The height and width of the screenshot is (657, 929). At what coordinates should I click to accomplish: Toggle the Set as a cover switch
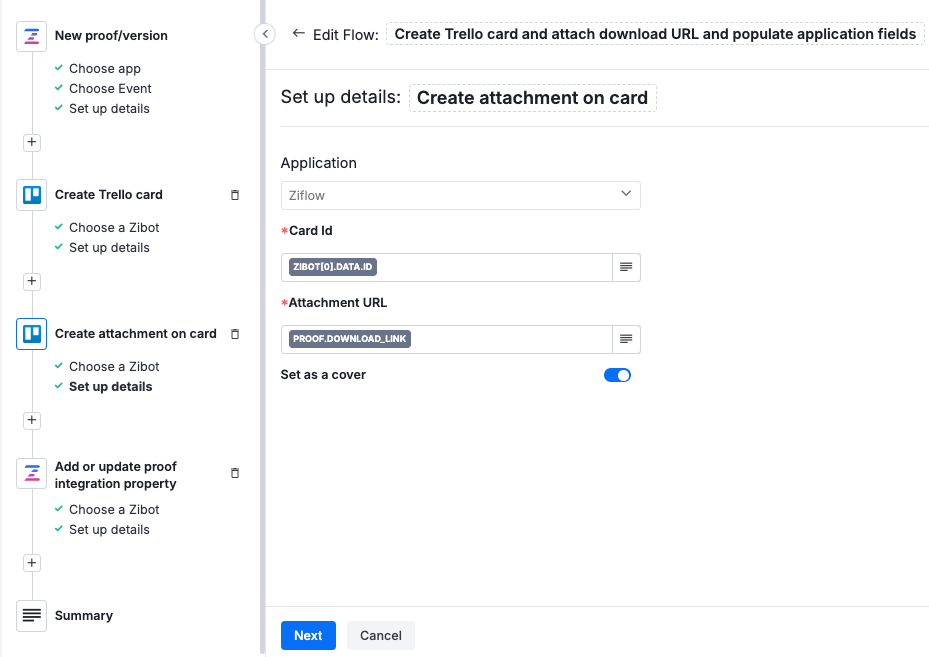(617, 375)
